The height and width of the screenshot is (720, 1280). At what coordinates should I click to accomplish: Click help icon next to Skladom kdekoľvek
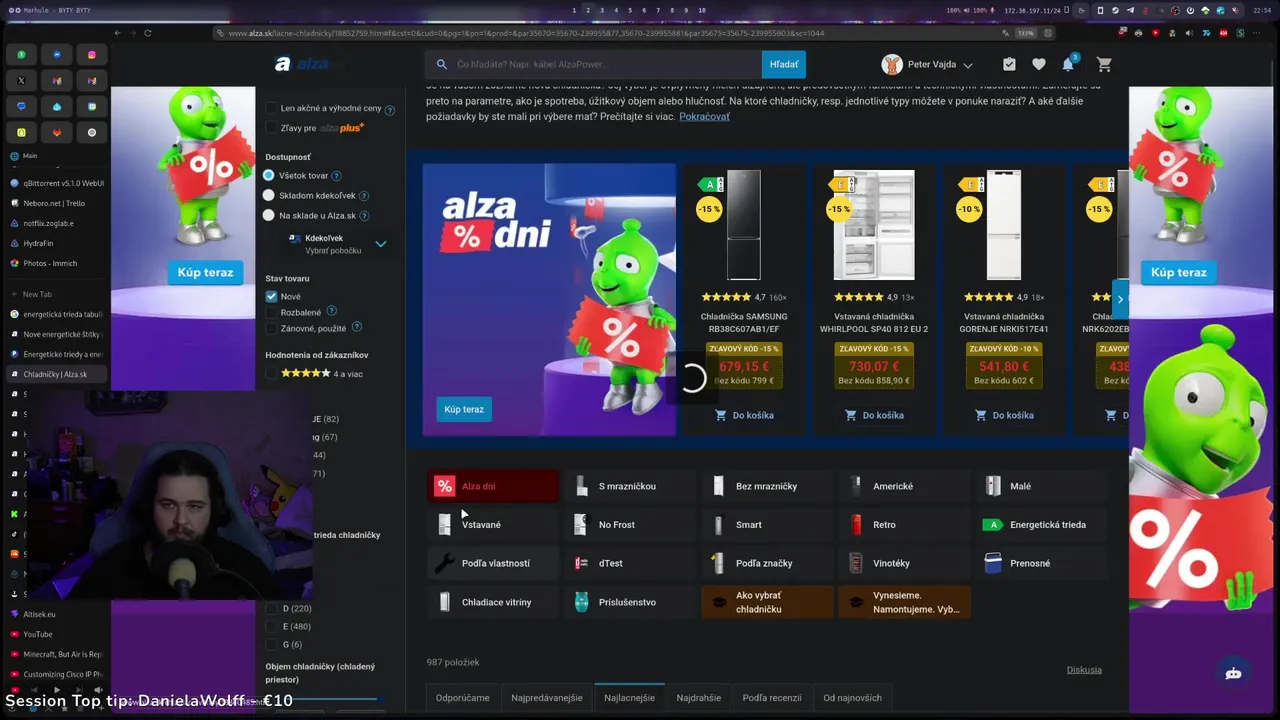pos(364,196)
